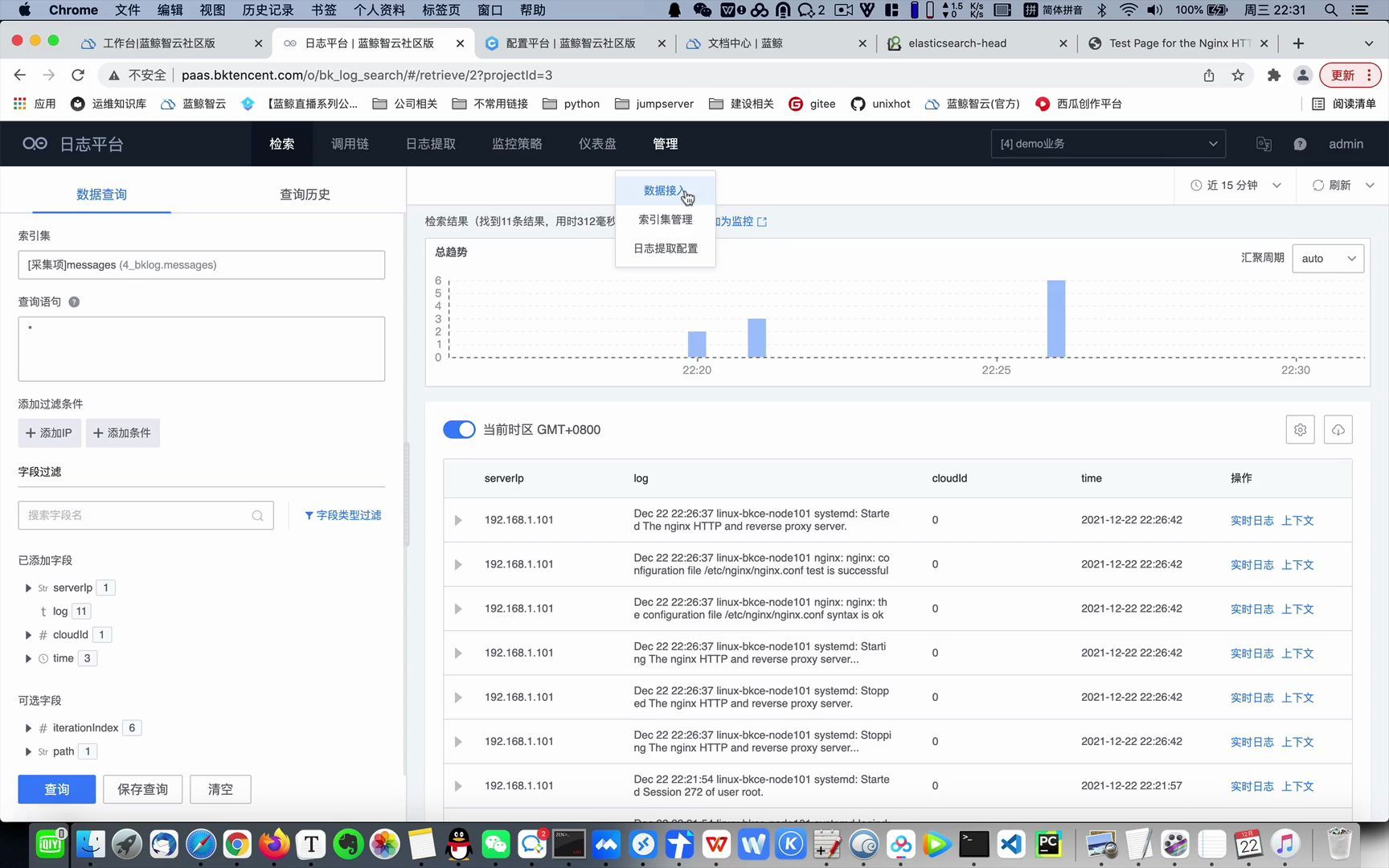
Task: Open the 刷新 auto-refresh dropdown
Action: coord(1342,185)
